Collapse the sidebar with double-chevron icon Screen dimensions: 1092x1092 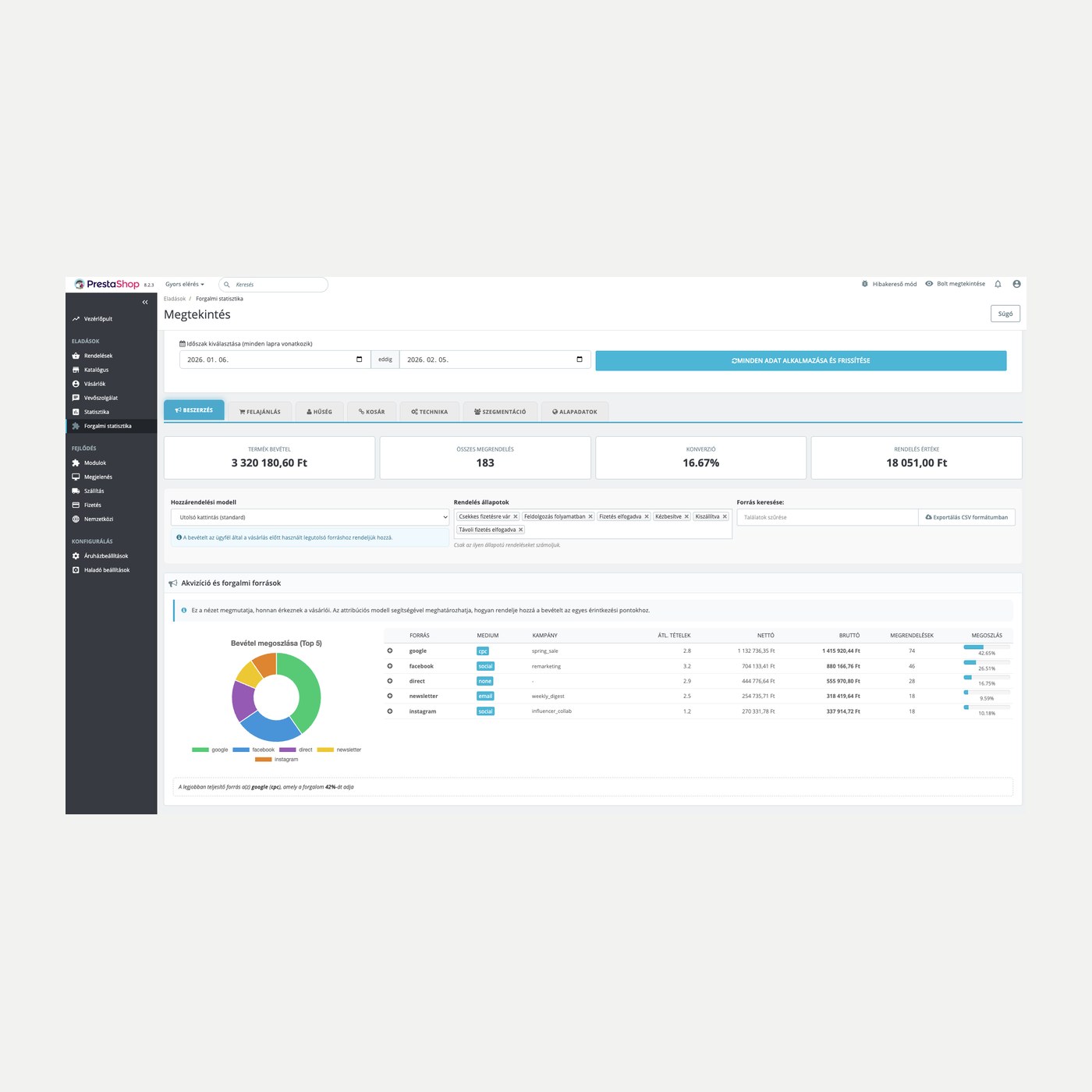[x=145, y=302]
